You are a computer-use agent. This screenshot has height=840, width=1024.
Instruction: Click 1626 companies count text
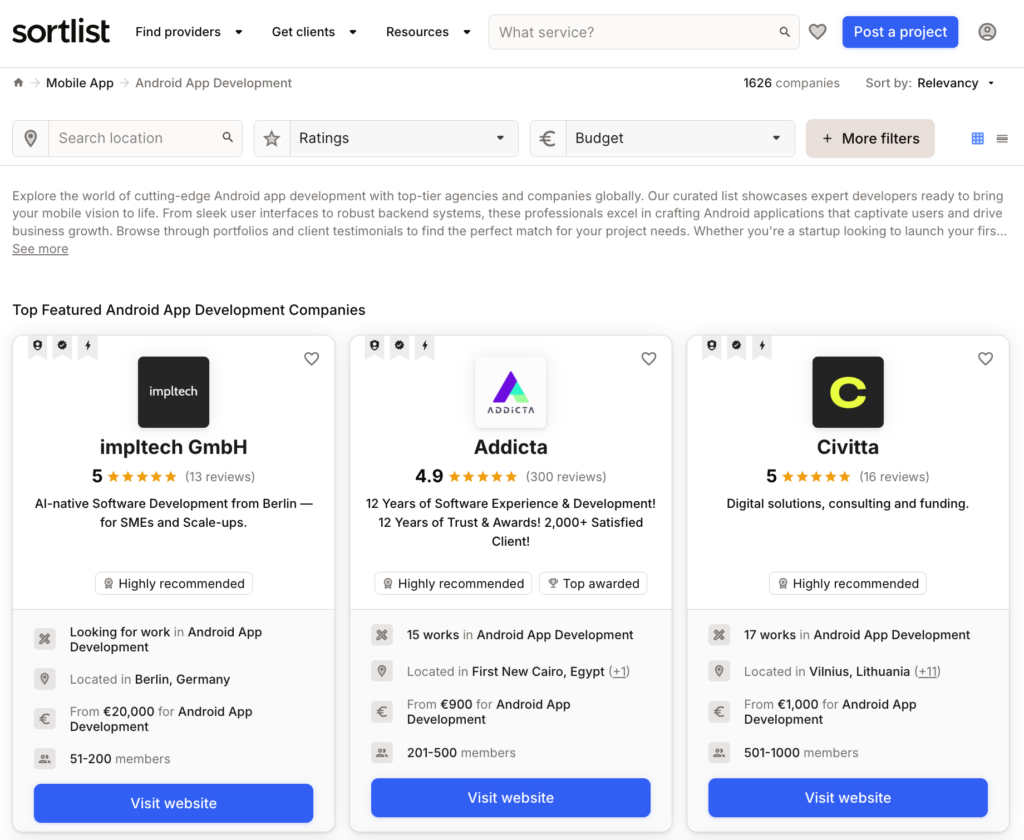coord(792,83)
